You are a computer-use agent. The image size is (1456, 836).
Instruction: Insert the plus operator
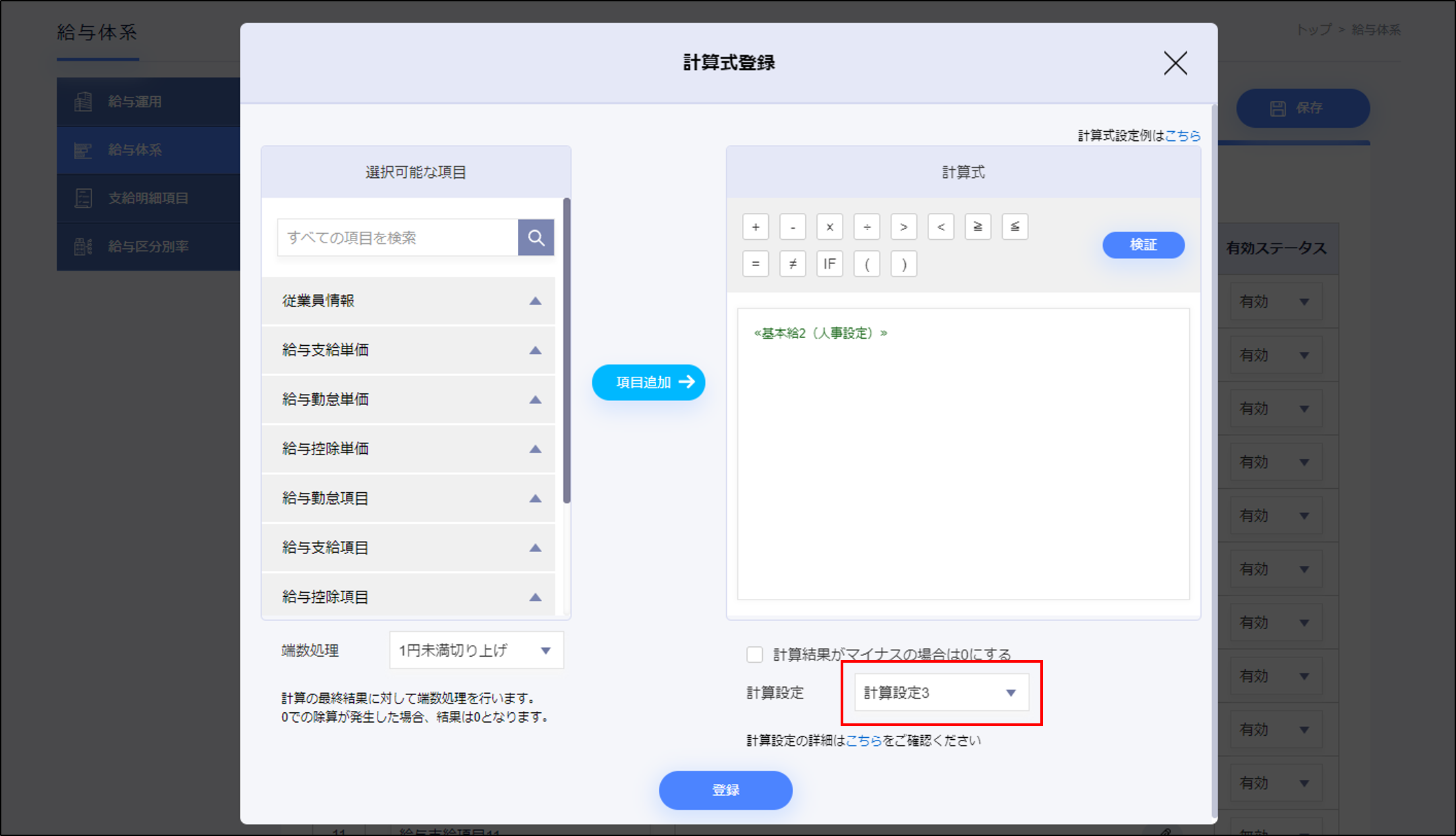click(756, 227)
